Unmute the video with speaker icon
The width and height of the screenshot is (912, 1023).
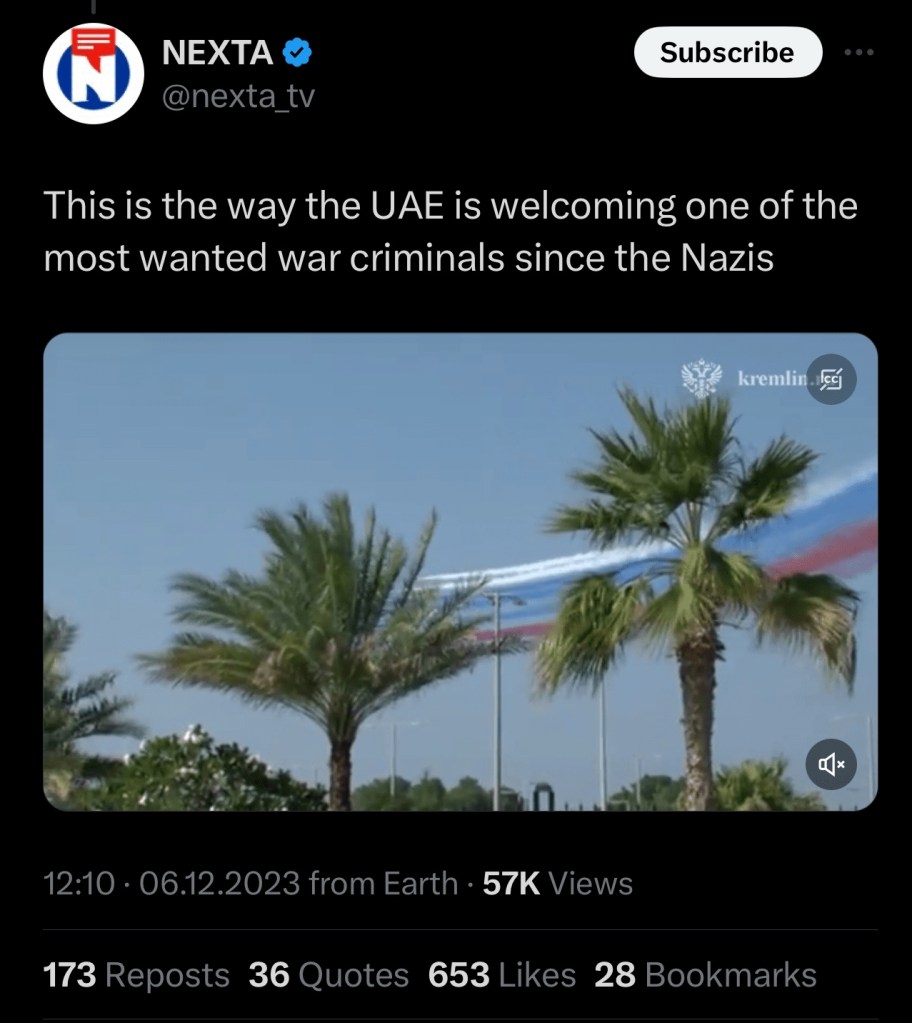[x=831, y=765]
